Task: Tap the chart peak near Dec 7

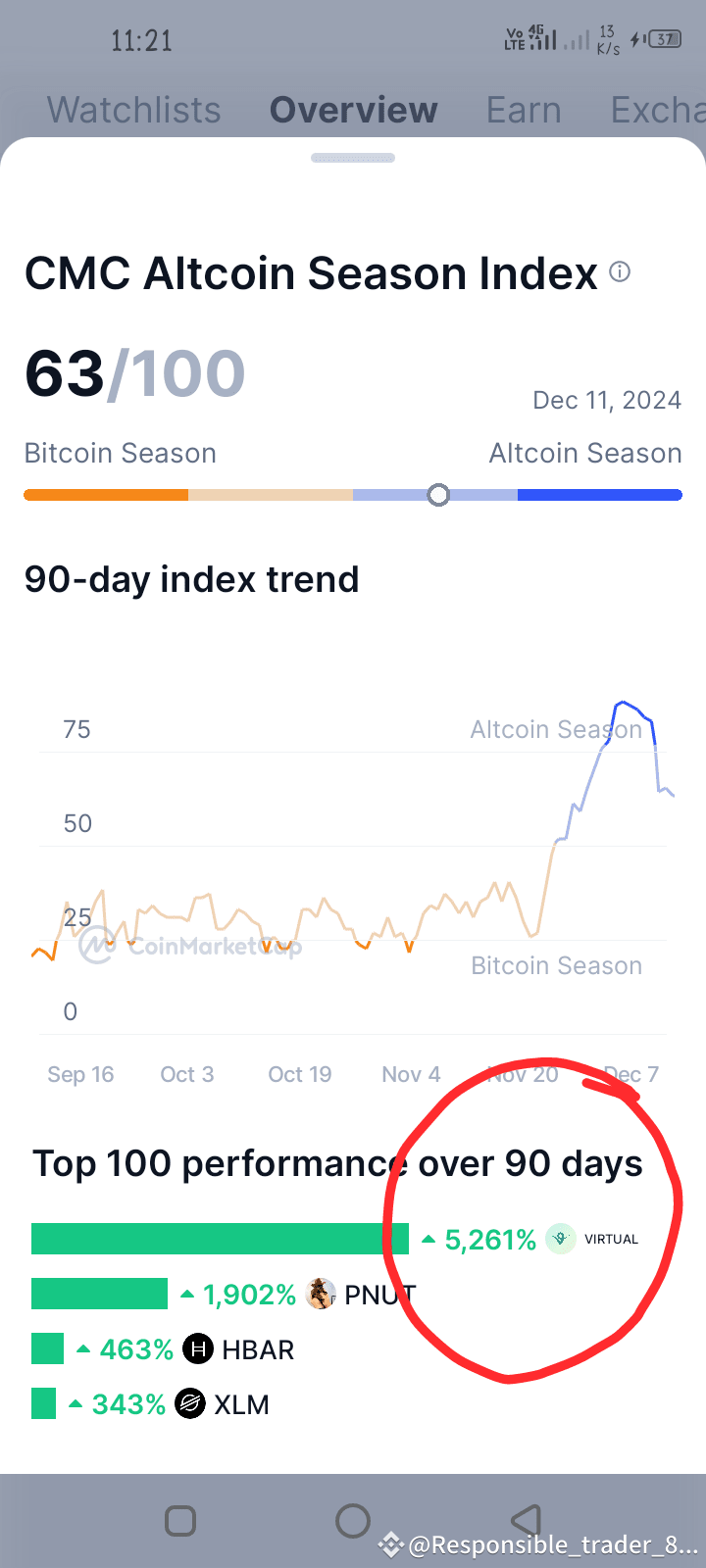Action: pos(621,703)
